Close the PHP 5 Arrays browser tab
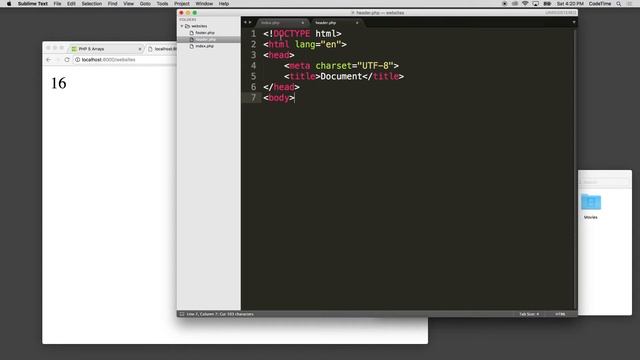 tap(140, 49)
